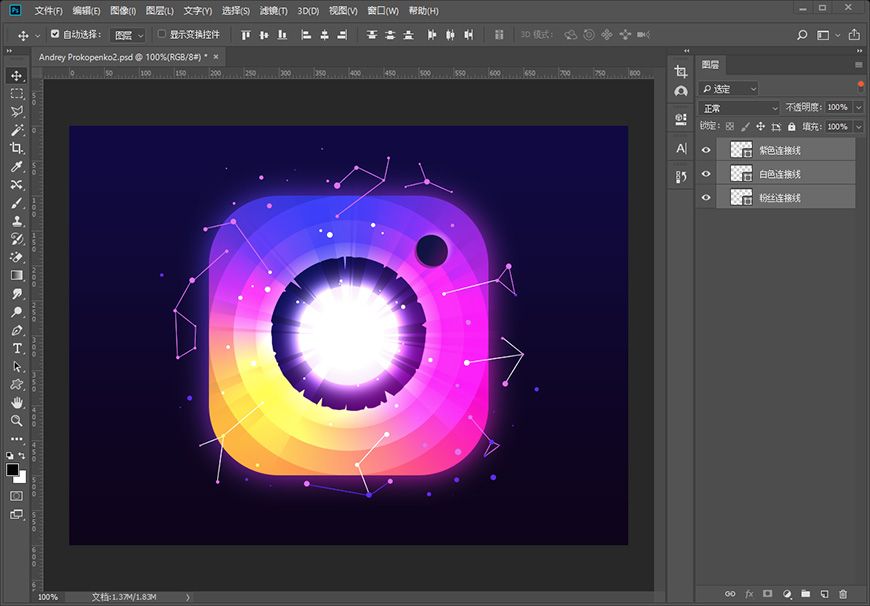Open the 文件(F) menu

click(x=48, y=11)
